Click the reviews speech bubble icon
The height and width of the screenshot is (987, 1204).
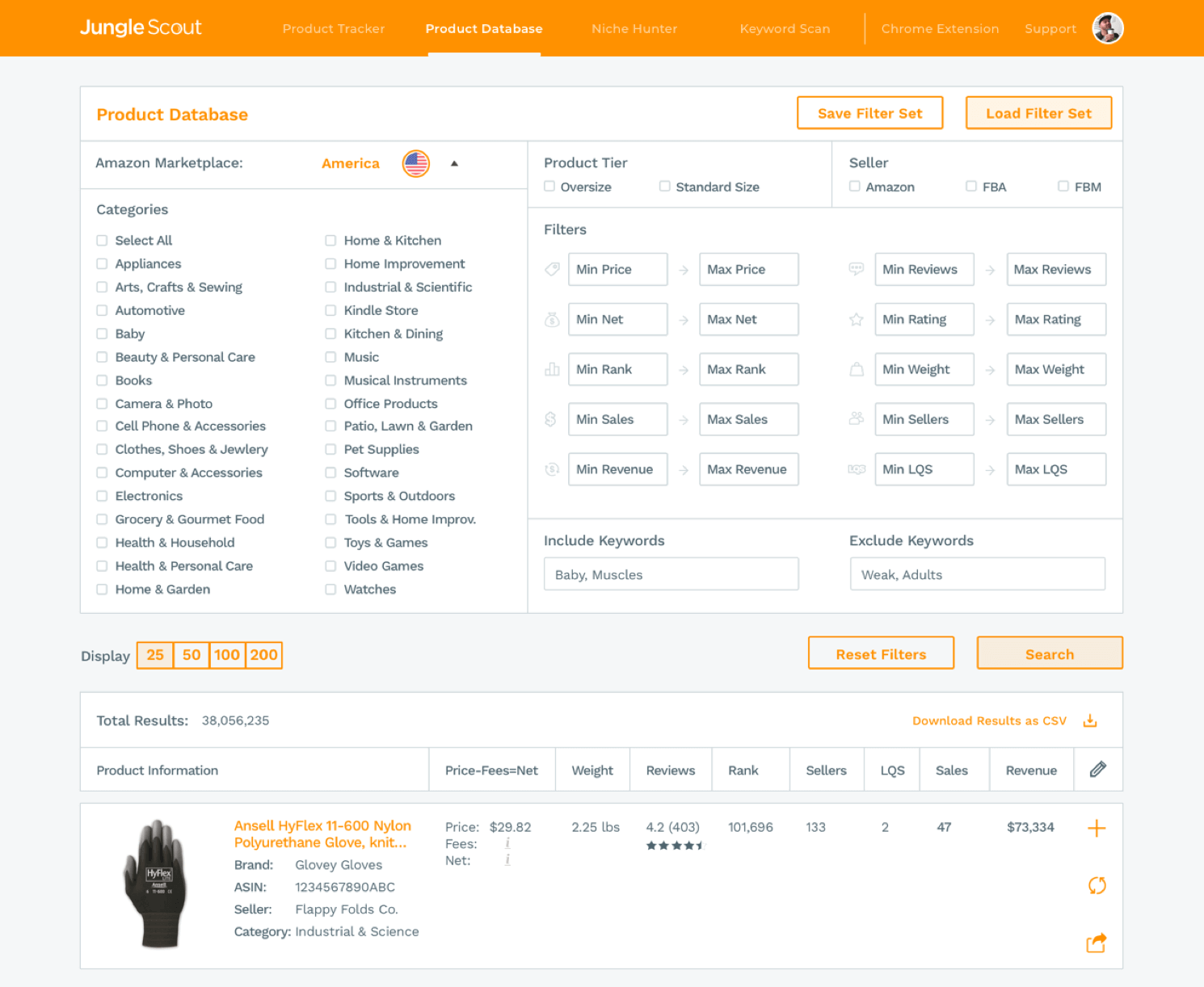(857, 269)
